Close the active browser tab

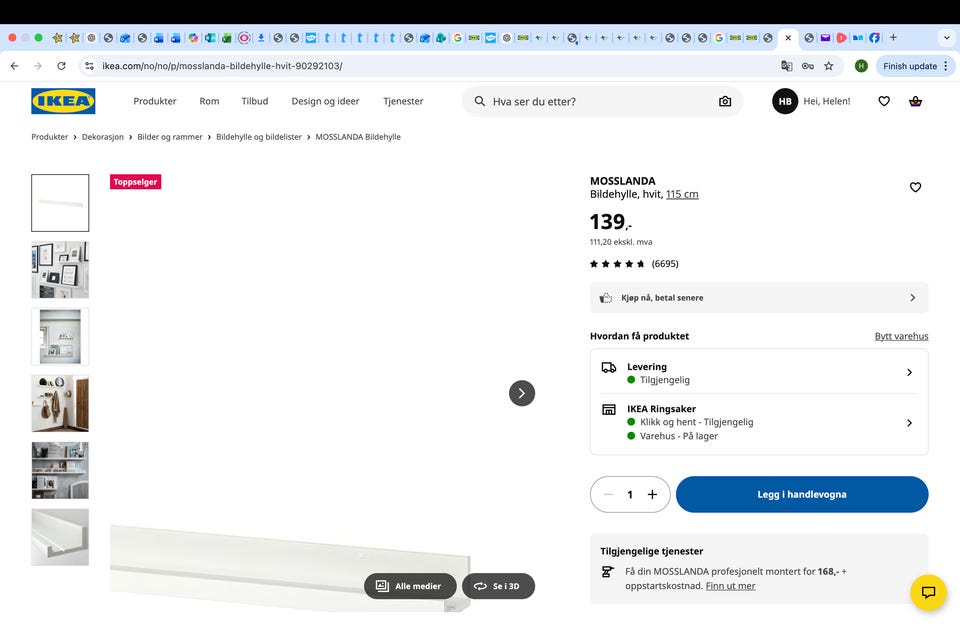click(788, 38)
